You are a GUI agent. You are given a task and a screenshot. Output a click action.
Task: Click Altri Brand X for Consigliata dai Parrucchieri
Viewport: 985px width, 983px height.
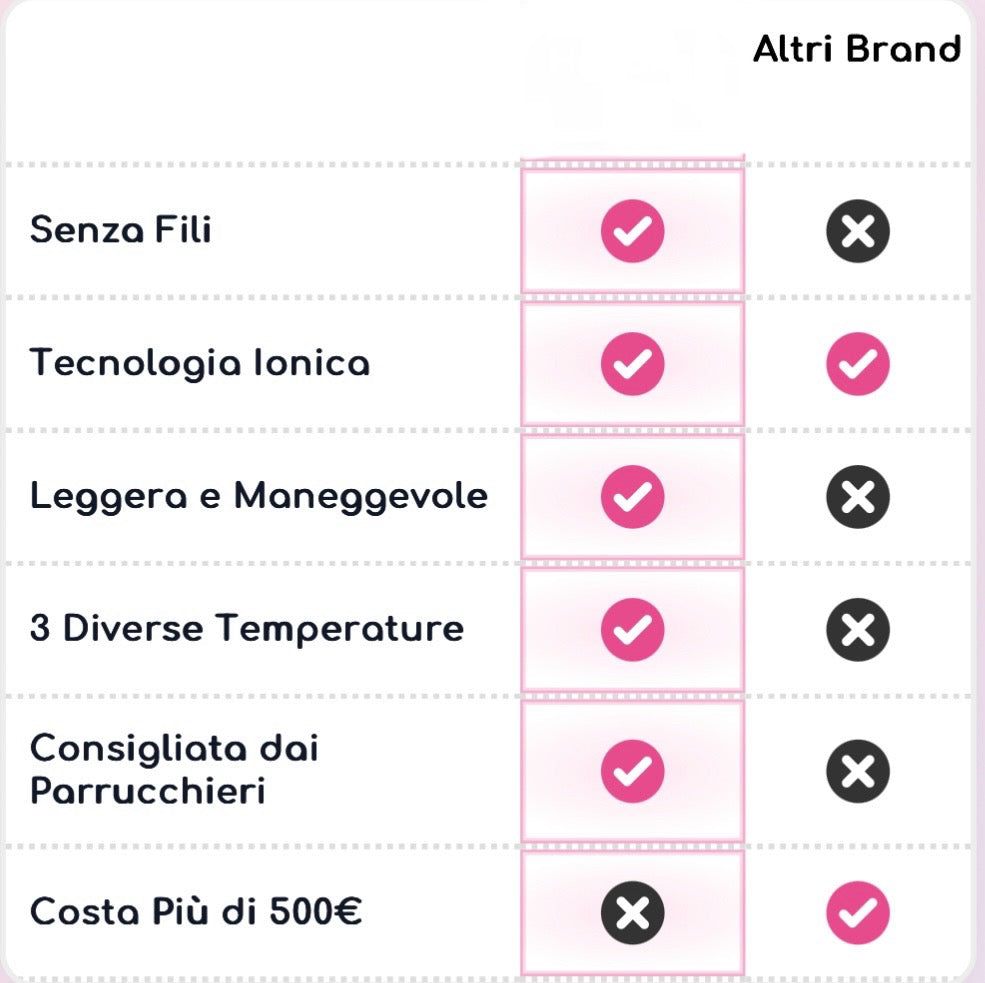858,771
